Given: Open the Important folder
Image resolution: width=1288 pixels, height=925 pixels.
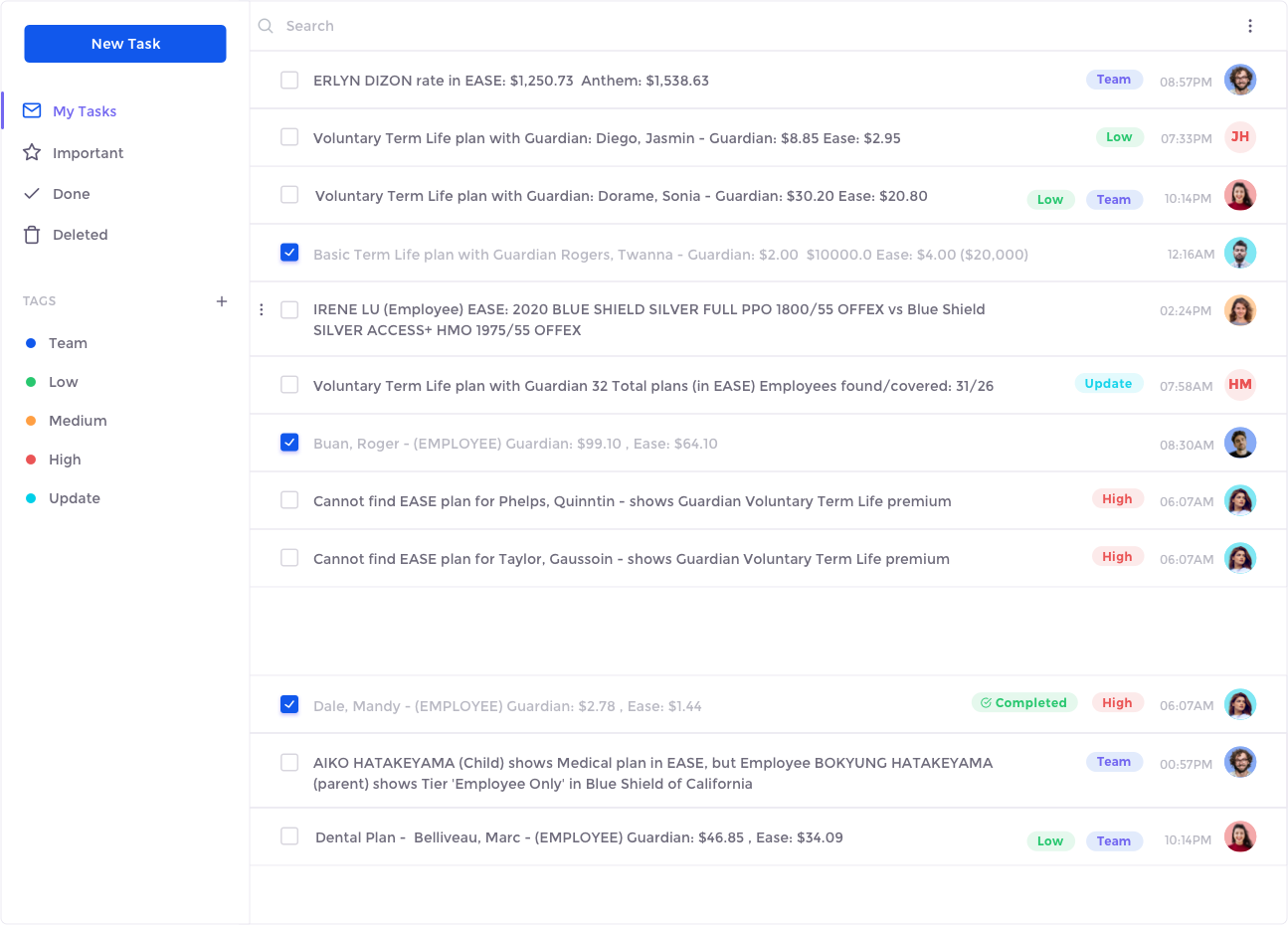Looking at the screenshot, I should click(x=88, y=153).
